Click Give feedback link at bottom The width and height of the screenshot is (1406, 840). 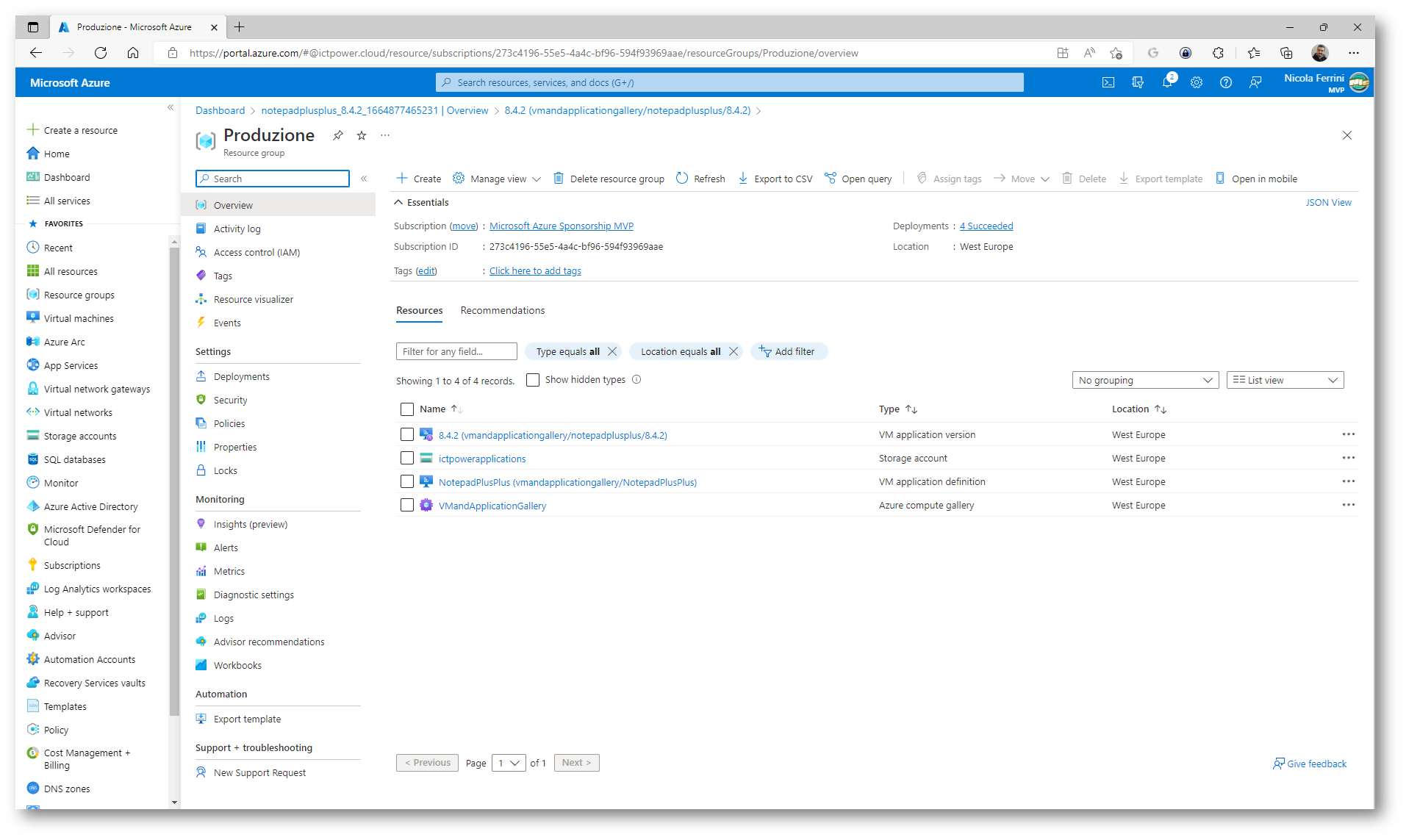tap(1310, 764)
